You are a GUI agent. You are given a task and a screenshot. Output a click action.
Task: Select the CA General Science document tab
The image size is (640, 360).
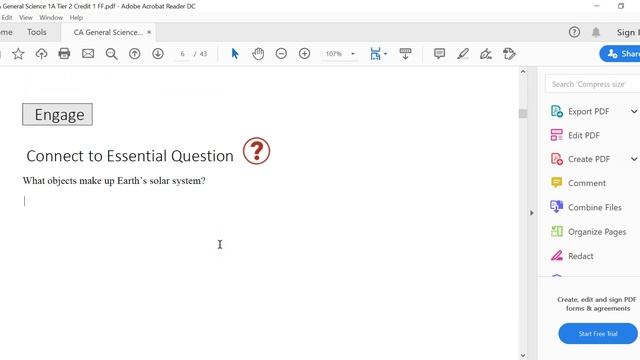pyautogui.click(x=108, y=32)
